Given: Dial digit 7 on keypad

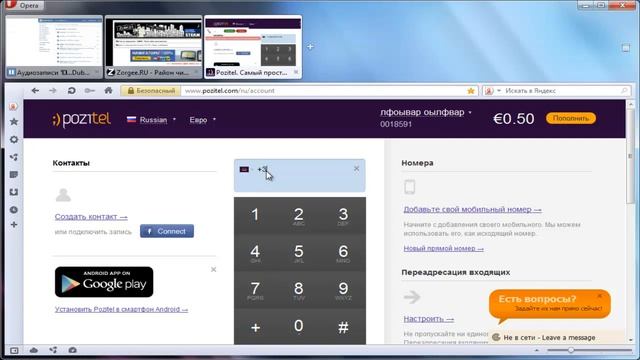Looking at the screenshot, I should pyautogui.click(x=256, y=290).
